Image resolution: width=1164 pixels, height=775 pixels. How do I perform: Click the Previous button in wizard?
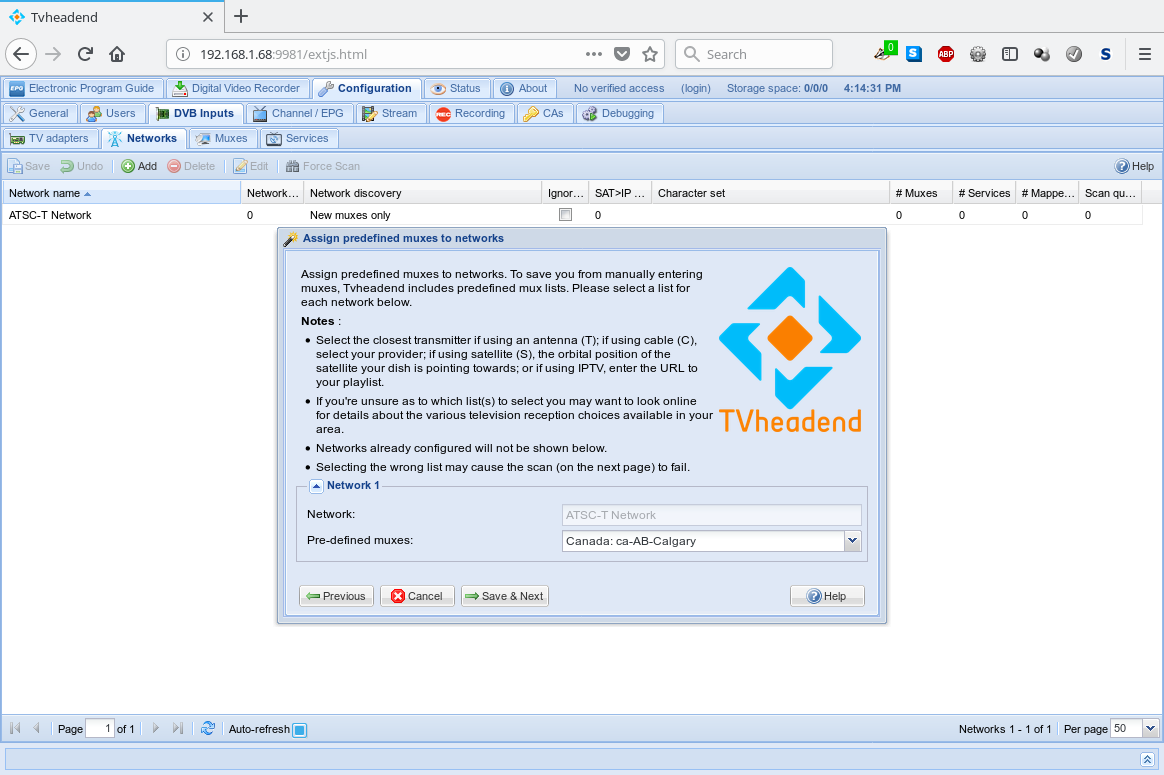coord(336,596)
